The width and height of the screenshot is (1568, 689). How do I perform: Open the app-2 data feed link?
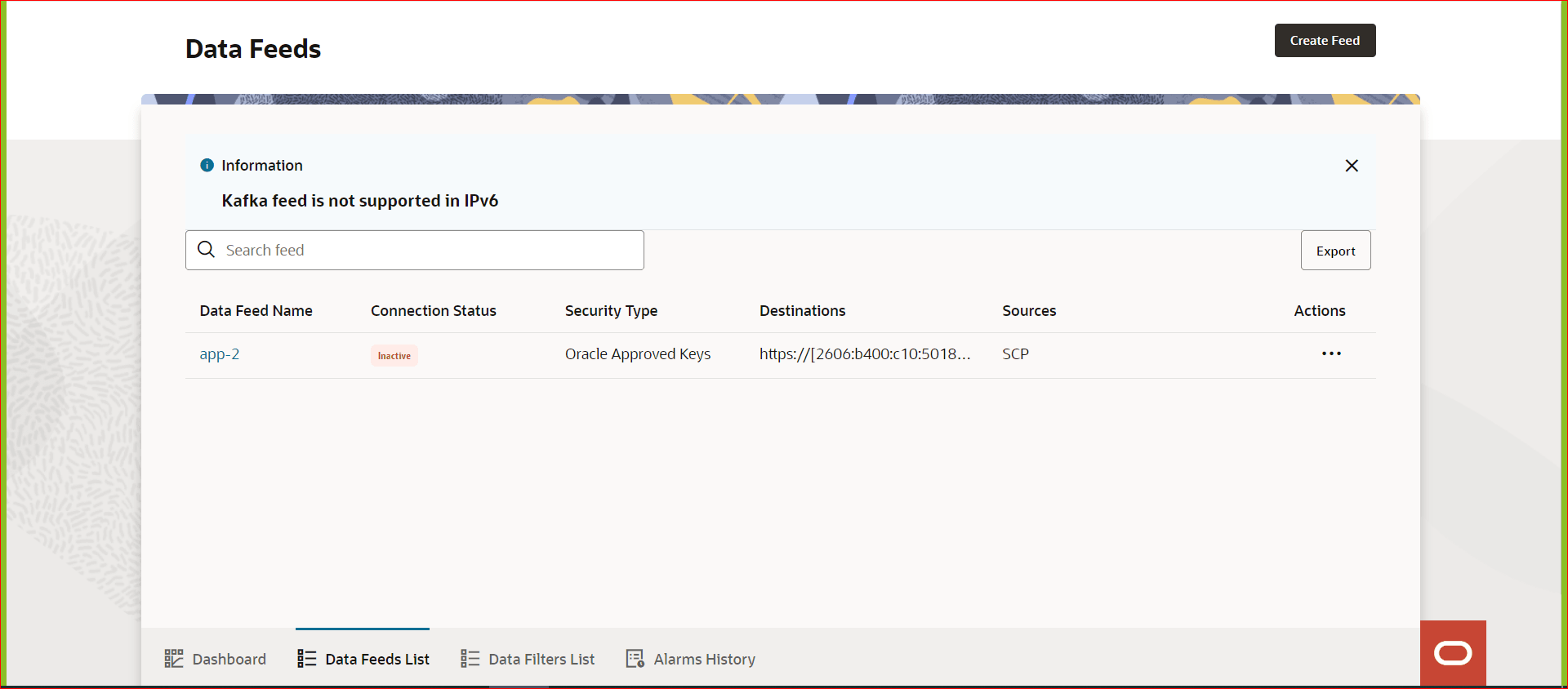pos(220,354)
